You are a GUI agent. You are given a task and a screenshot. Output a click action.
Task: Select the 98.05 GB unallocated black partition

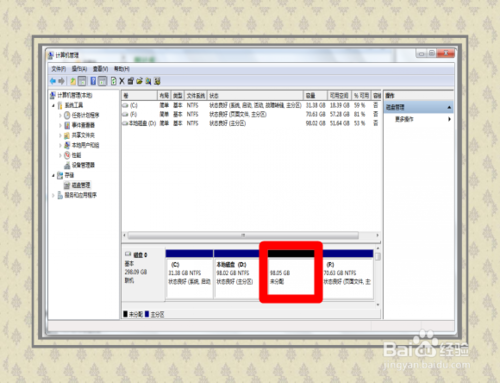tap(291, 274)
